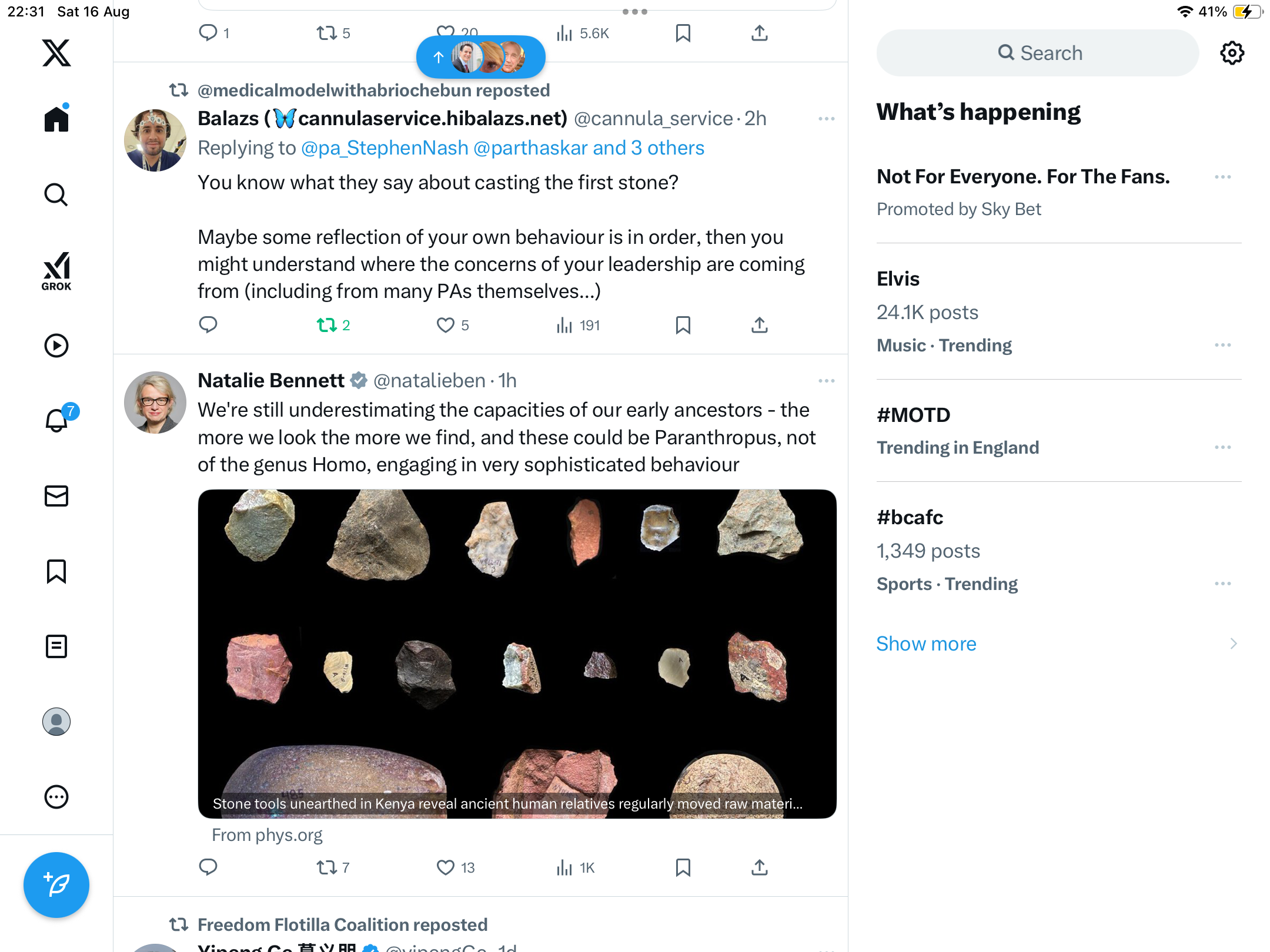1270x952 pixels.
Task: Expand Show more trends chevron
Action: (x=1233, y=643)
